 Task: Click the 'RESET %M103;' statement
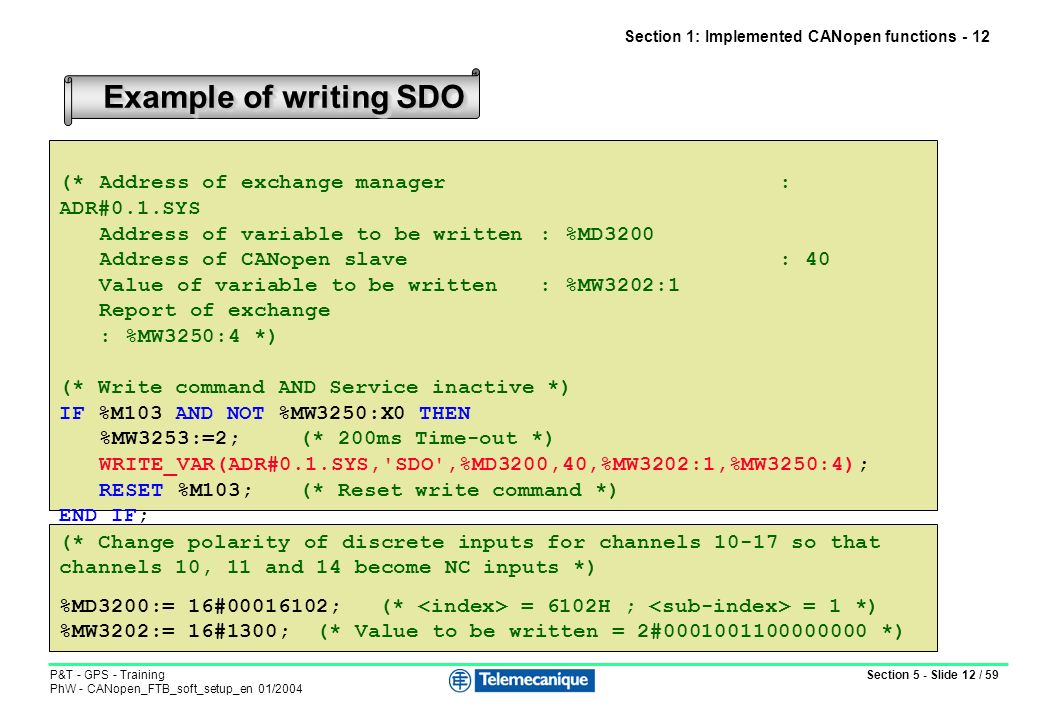pyautogui.click(x=176, y=490)
